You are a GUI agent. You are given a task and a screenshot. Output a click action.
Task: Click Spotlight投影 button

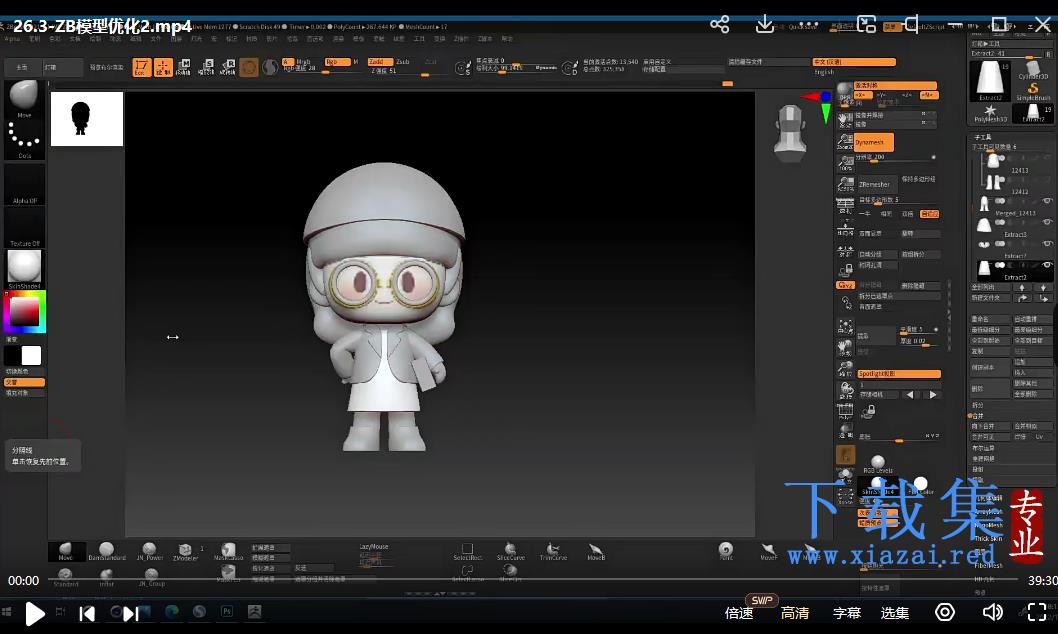click(x=898, y=374)
